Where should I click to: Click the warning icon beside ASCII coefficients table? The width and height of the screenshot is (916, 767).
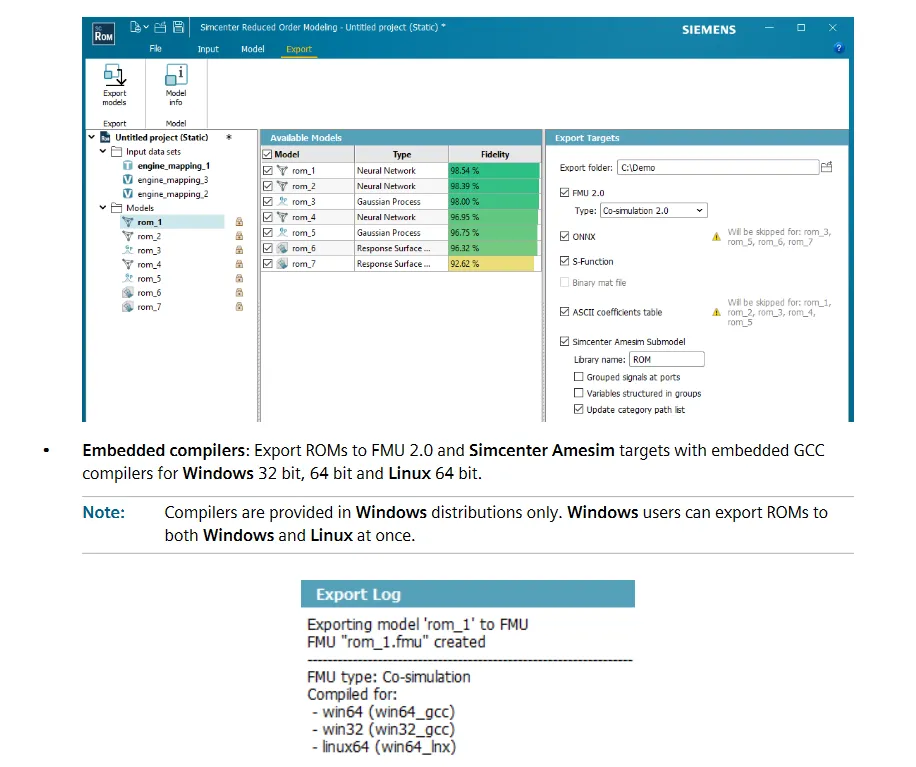pyautogui.click(x=716, y=312)
